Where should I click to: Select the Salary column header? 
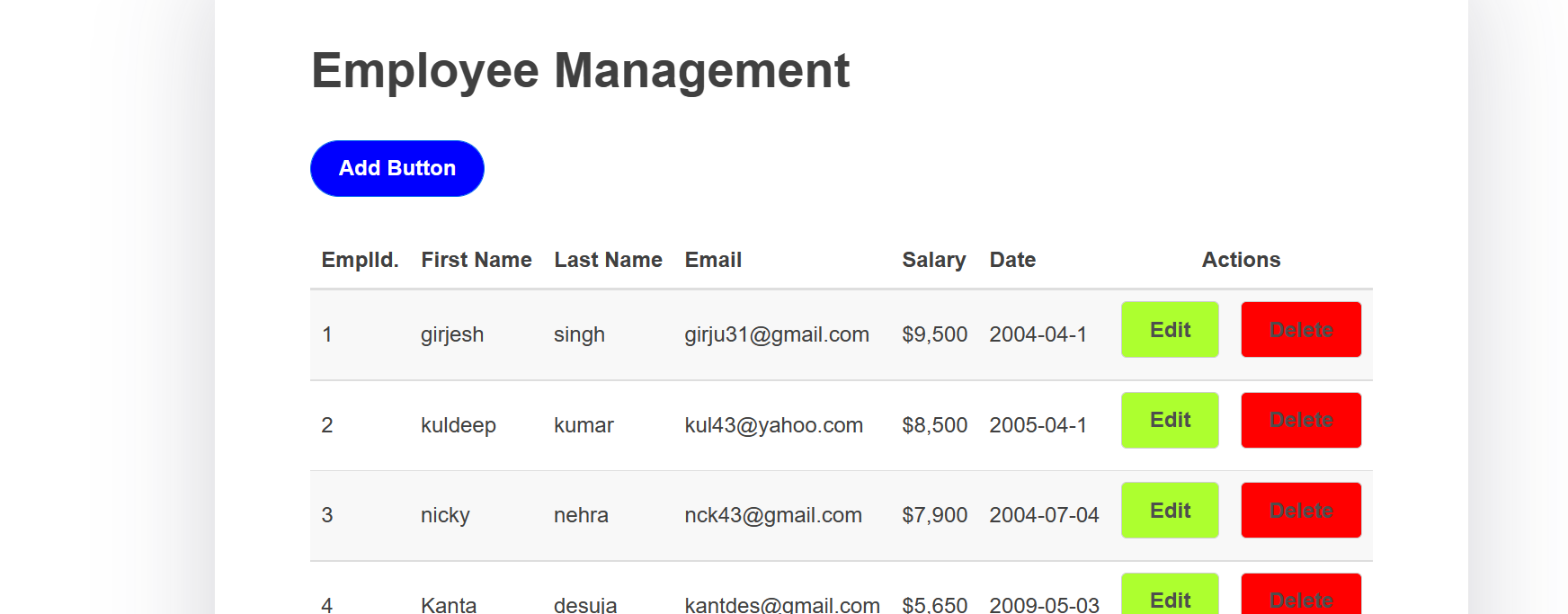(x=934, y=260)
